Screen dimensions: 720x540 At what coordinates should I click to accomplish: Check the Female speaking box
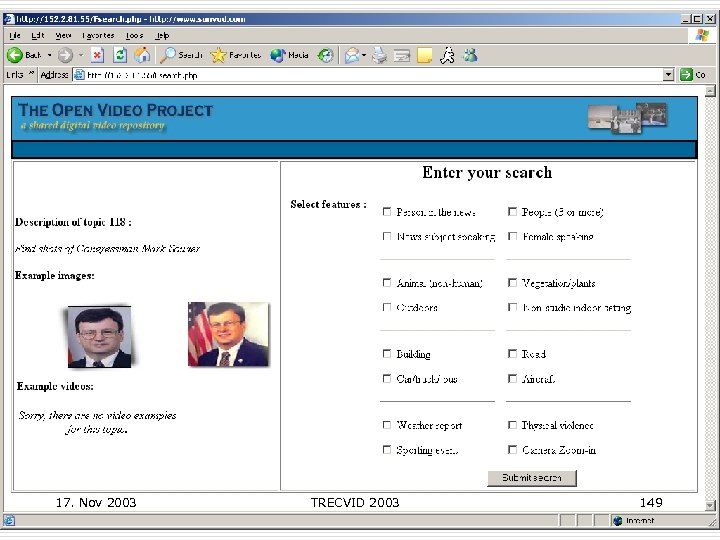point(512,236)
